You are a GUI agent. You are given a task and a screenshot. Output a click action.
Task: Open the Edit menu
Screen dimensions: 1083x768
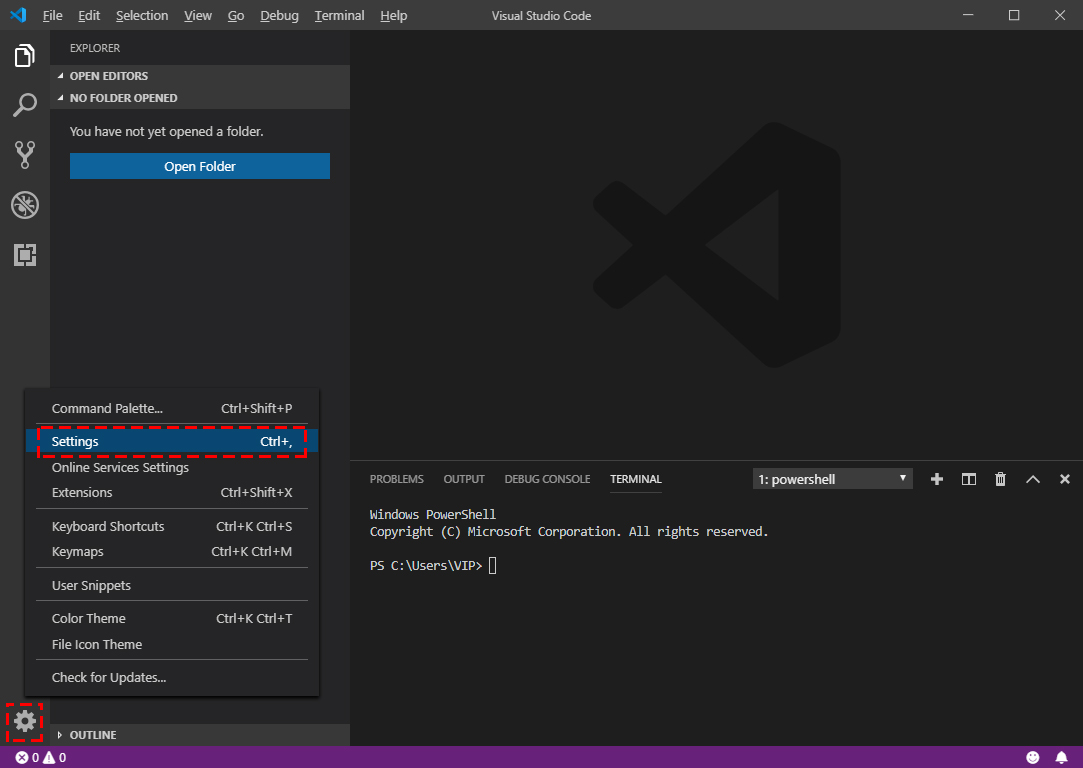coord(89,15)
